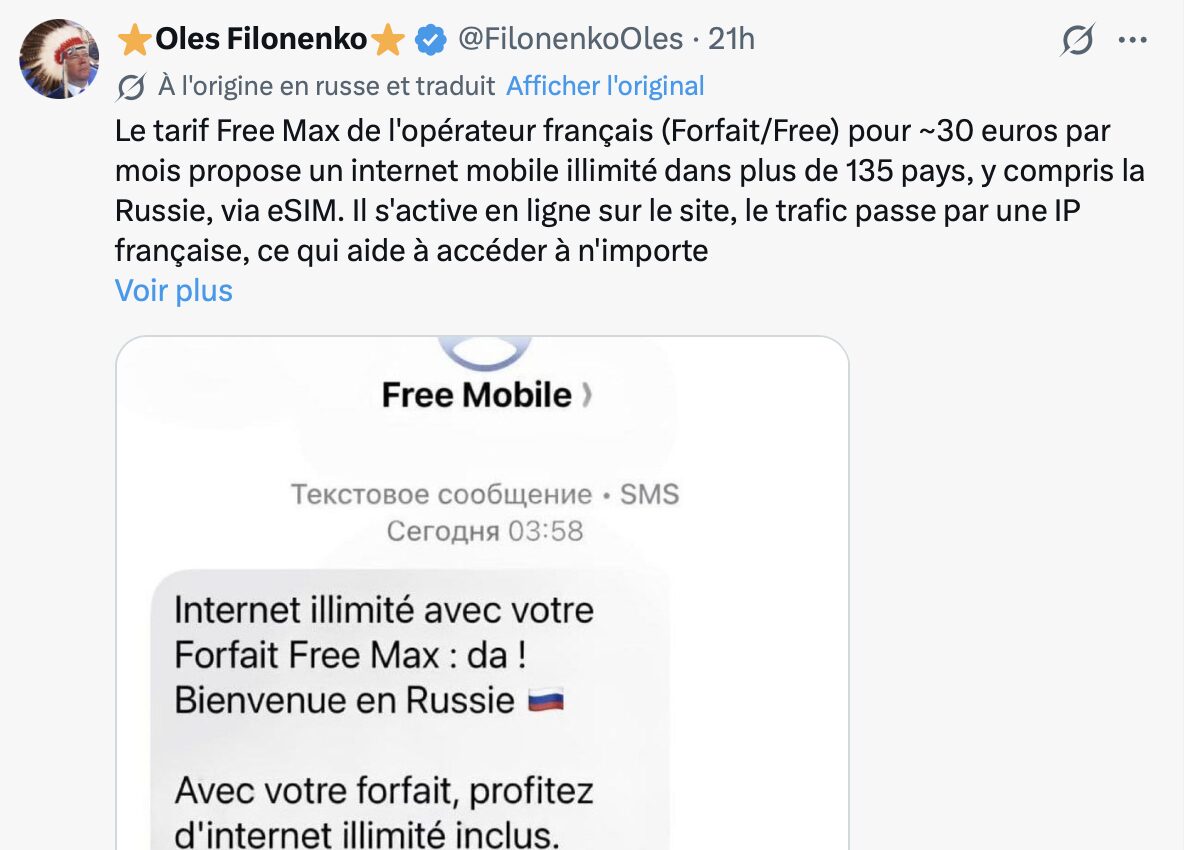
Task: Click the Oles Filonenko display name
Action: point(261,40)
